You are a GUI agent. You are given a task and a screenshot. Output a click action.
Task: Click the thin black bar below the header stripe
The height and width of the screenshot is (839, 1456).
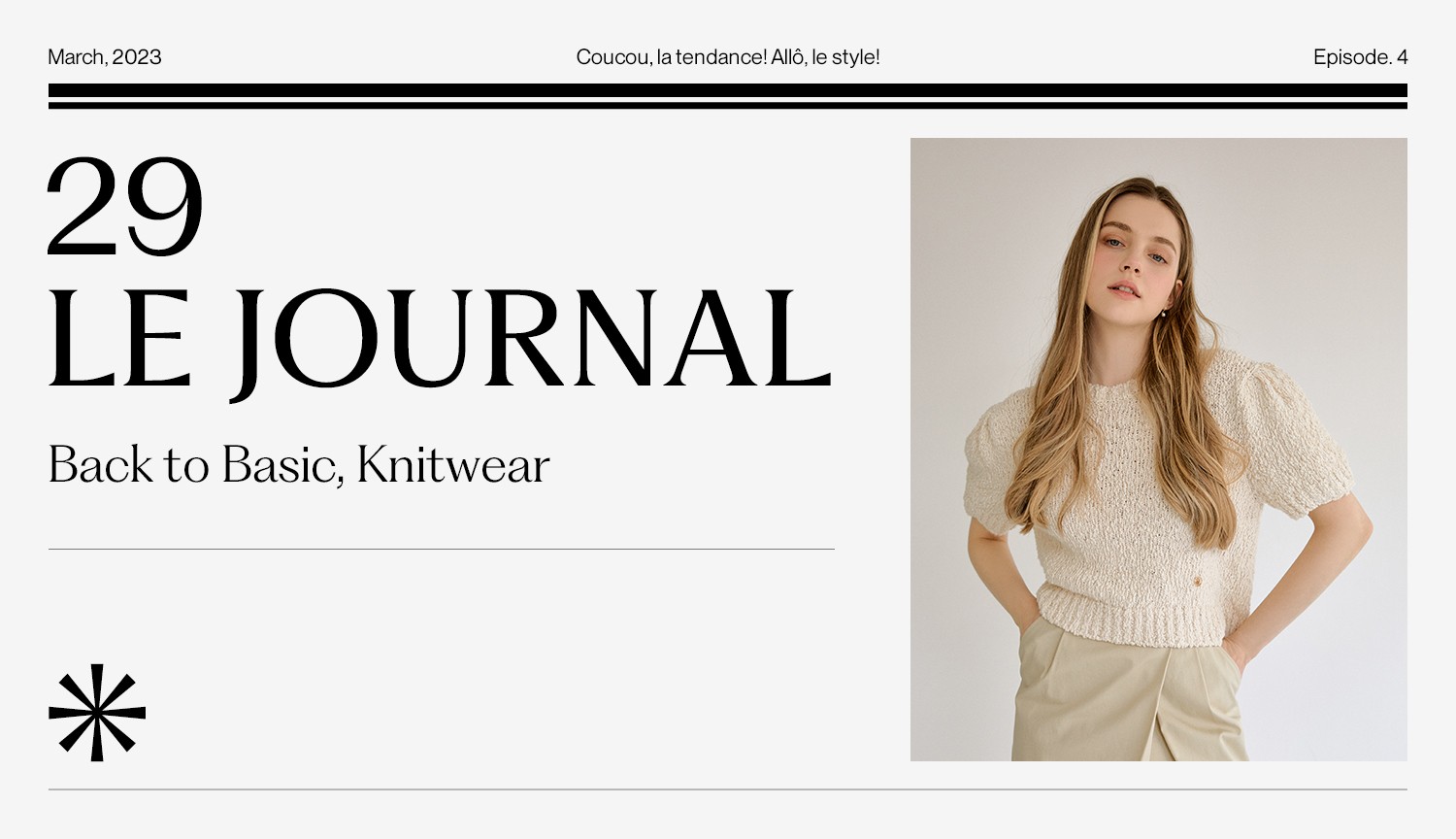[728, 105]
